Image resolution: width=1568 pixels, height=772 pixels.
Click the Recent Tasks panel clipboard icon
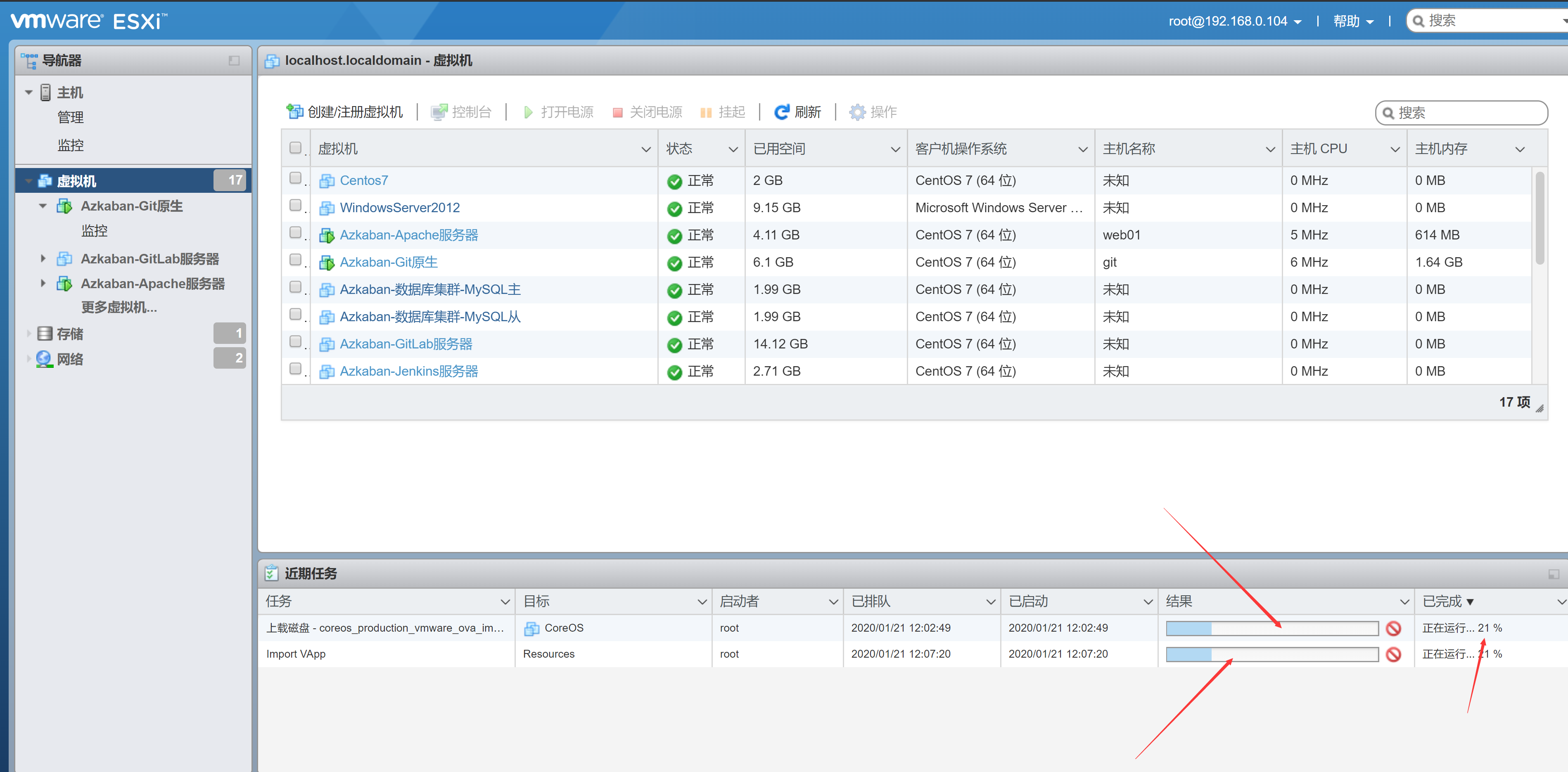pos(271,573)
